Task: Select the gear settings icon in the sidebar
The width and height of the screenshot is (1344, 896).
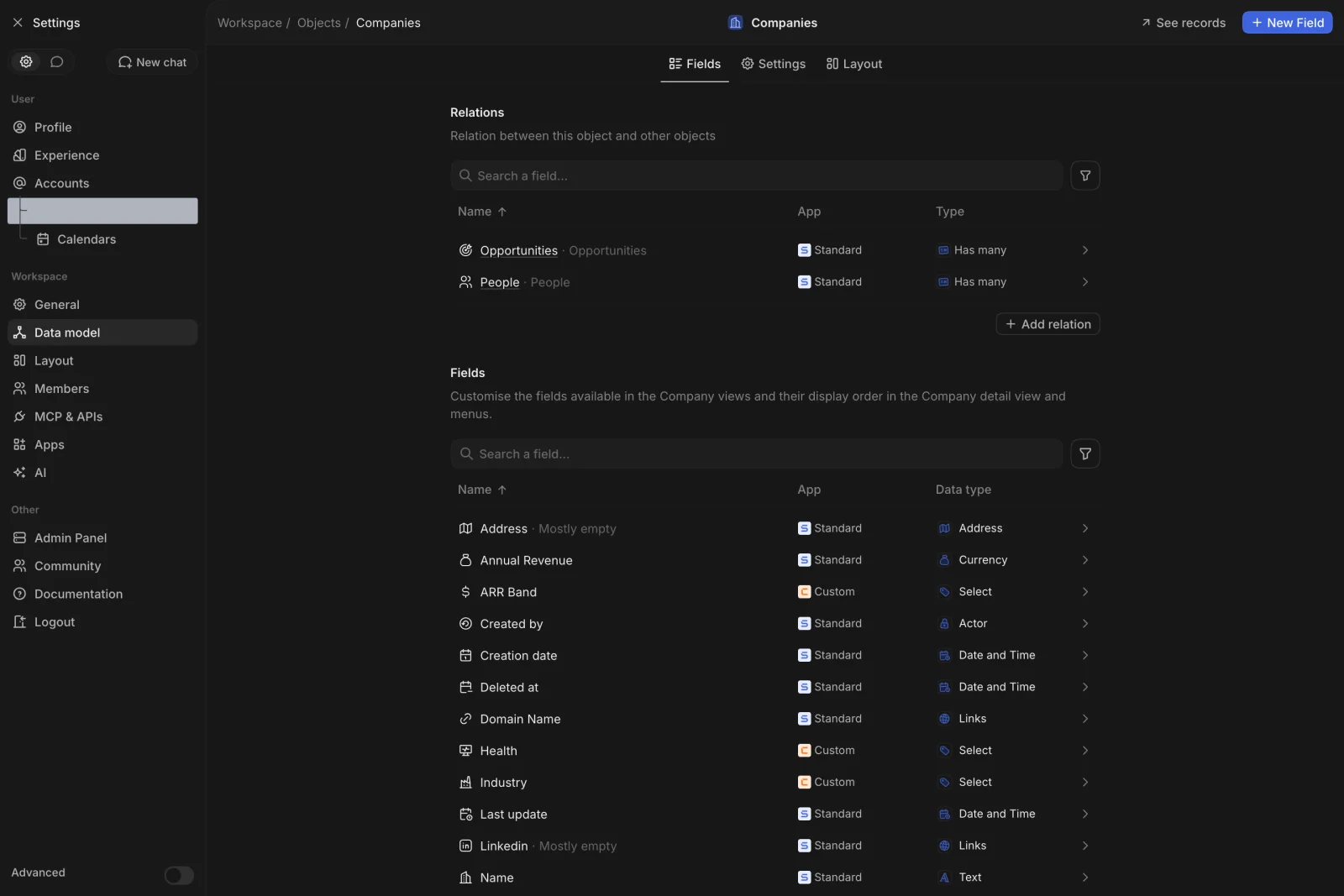Action: point(26,62)
